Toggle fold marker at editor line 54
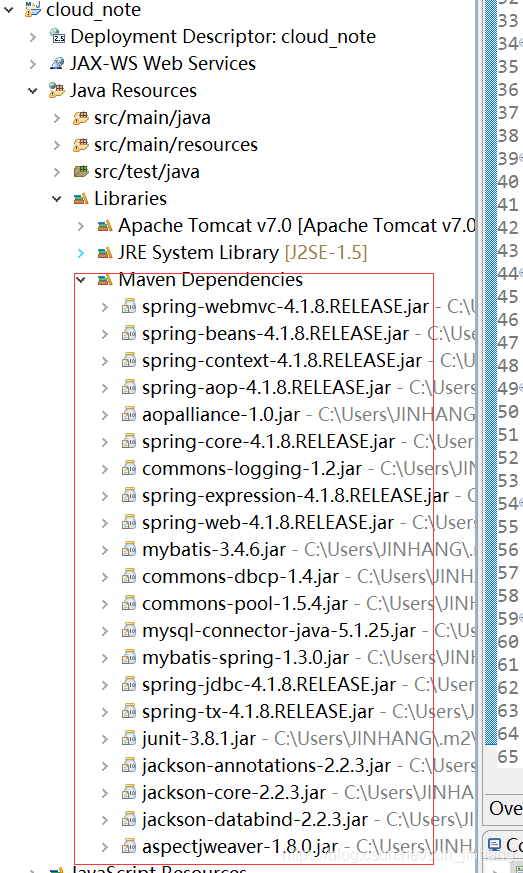523x873 pixels. click(521, 503)
